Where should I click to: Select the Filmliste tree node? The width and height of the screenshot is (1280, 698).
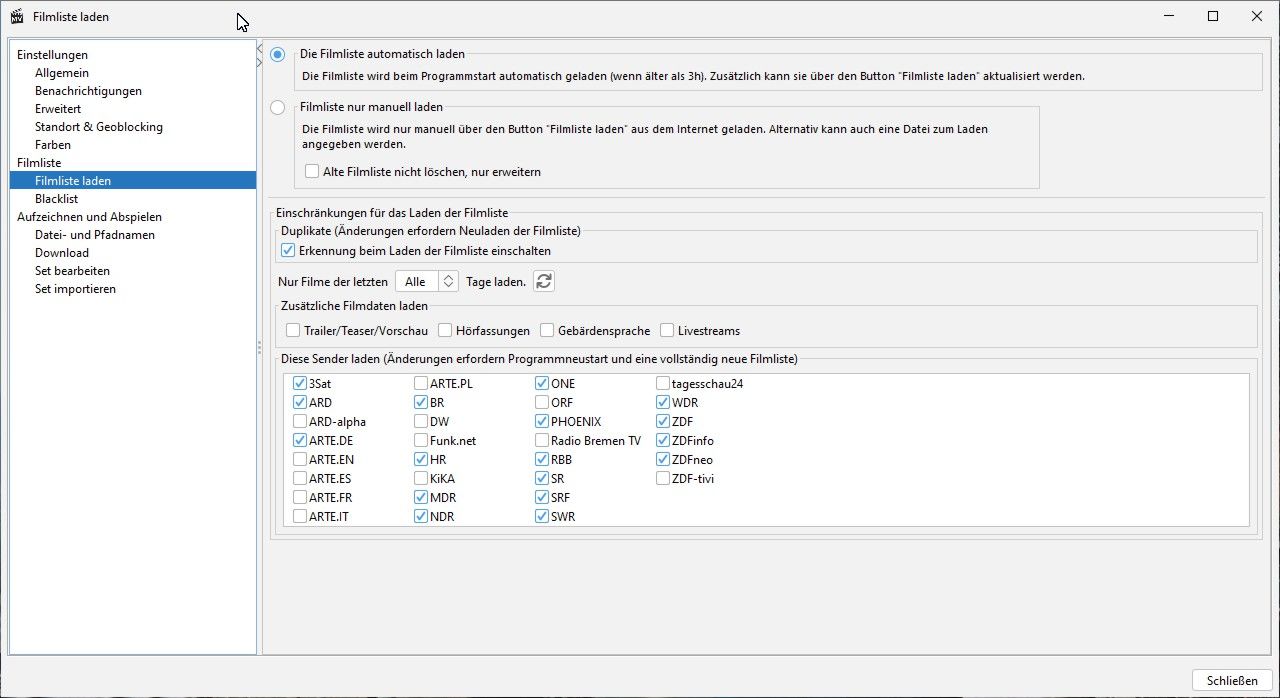39,163
